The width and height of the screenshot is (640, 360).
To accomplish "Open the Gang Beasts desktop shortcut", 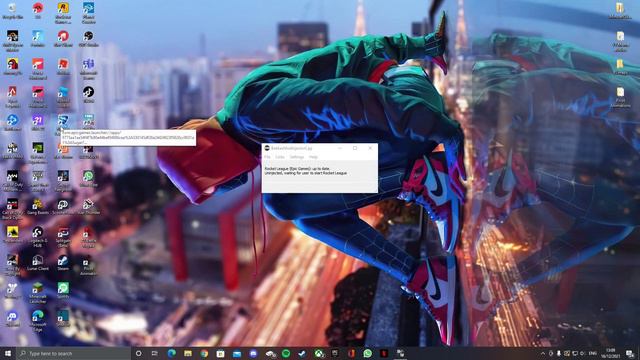I will pos(38,207).
